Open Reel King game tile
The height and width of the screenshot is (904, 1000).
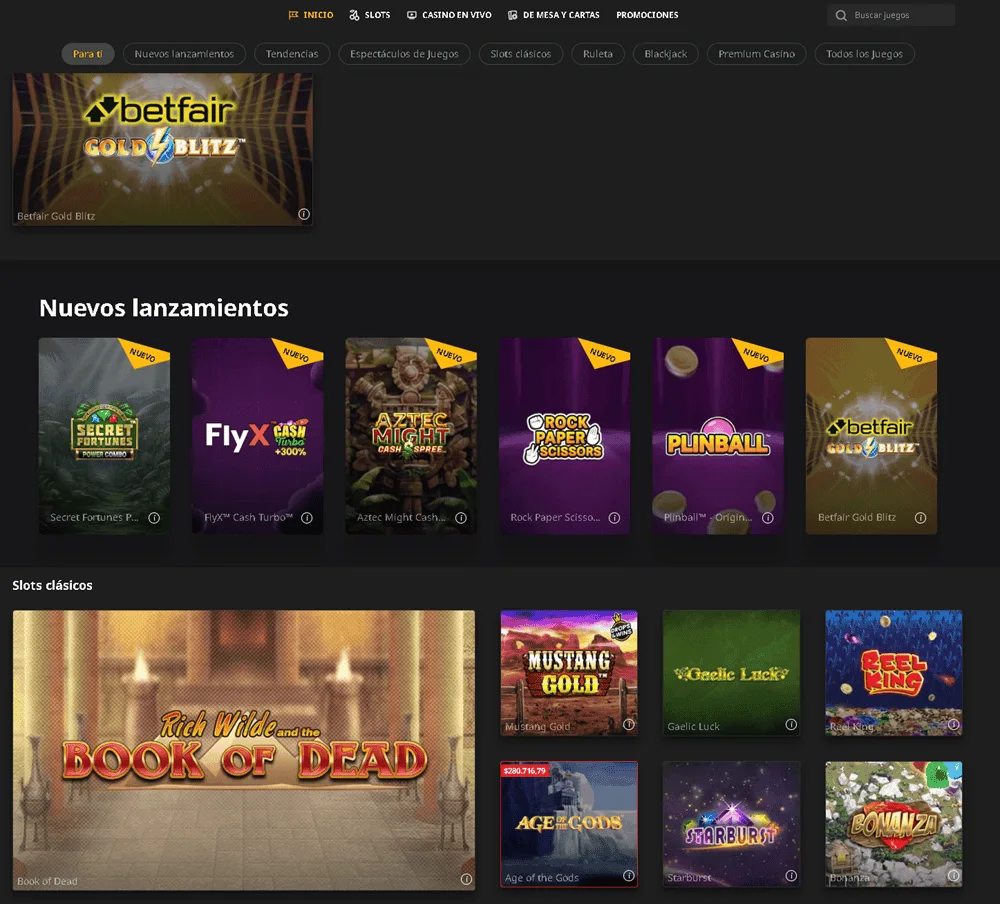pyautogui.click(x=894, y=672)
